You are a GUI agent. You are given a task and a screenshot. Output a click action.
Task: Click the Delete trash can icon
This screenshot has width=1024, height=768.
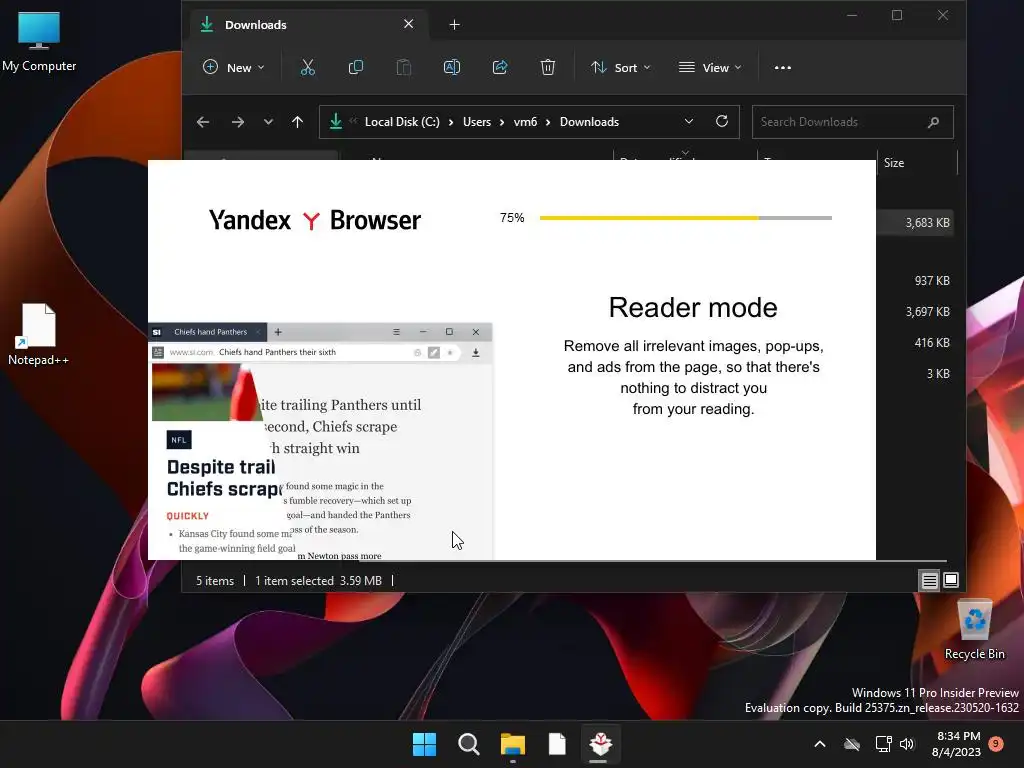point(548,67)
